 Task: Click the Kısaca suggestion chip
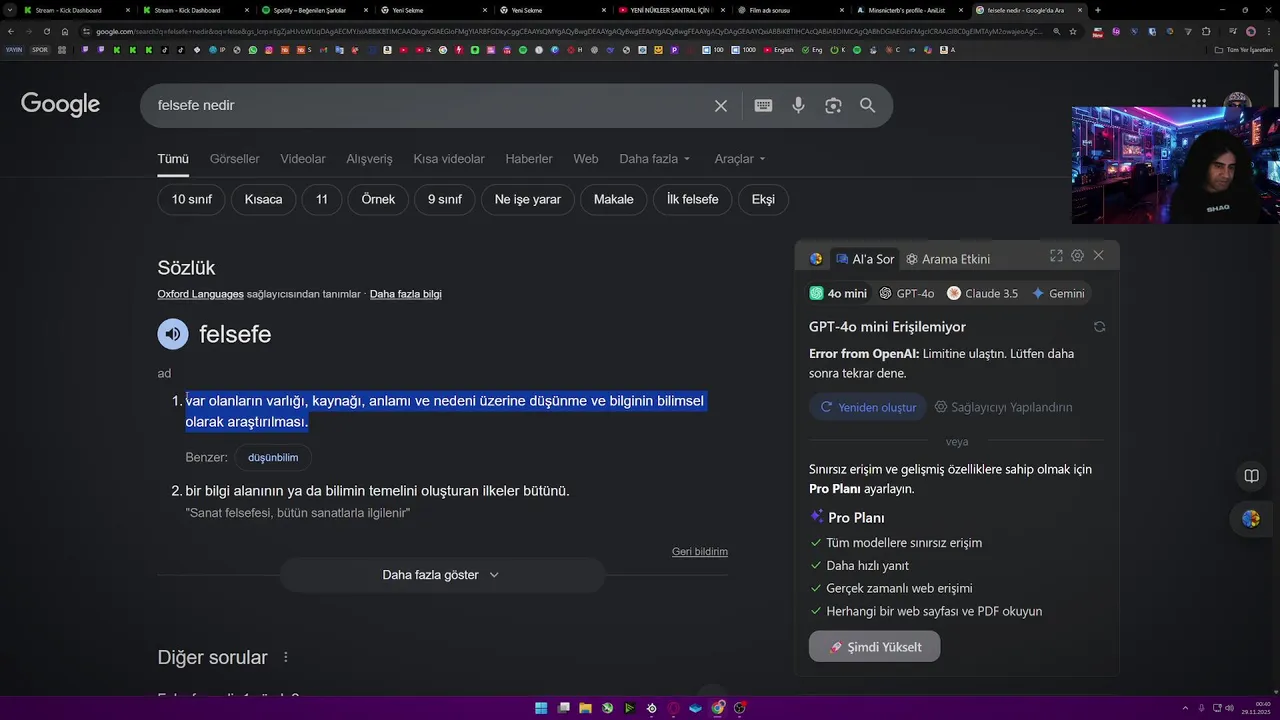(263, 199)
